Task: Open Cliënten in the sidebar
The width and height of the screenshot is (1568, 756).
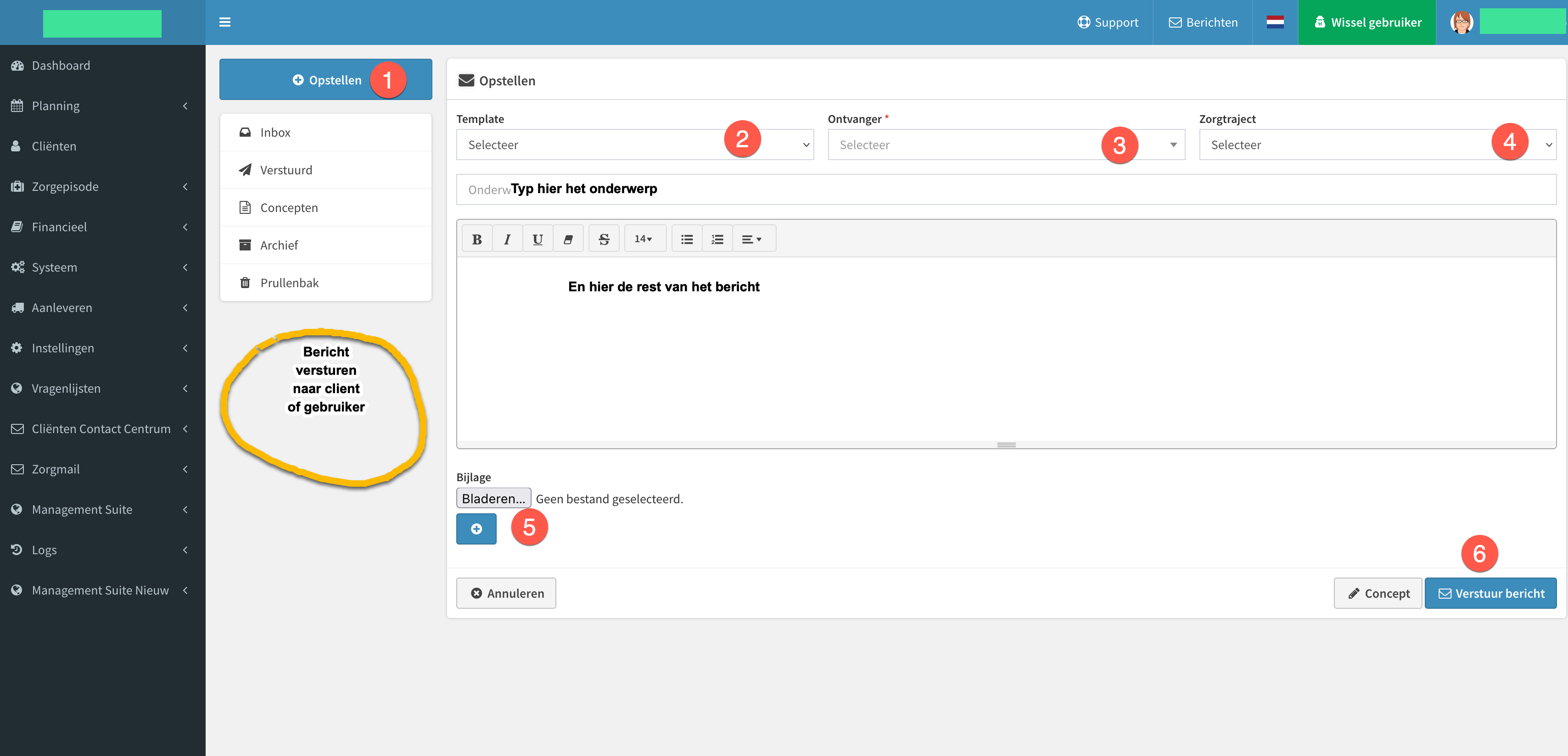Action: tap(102, 146)
